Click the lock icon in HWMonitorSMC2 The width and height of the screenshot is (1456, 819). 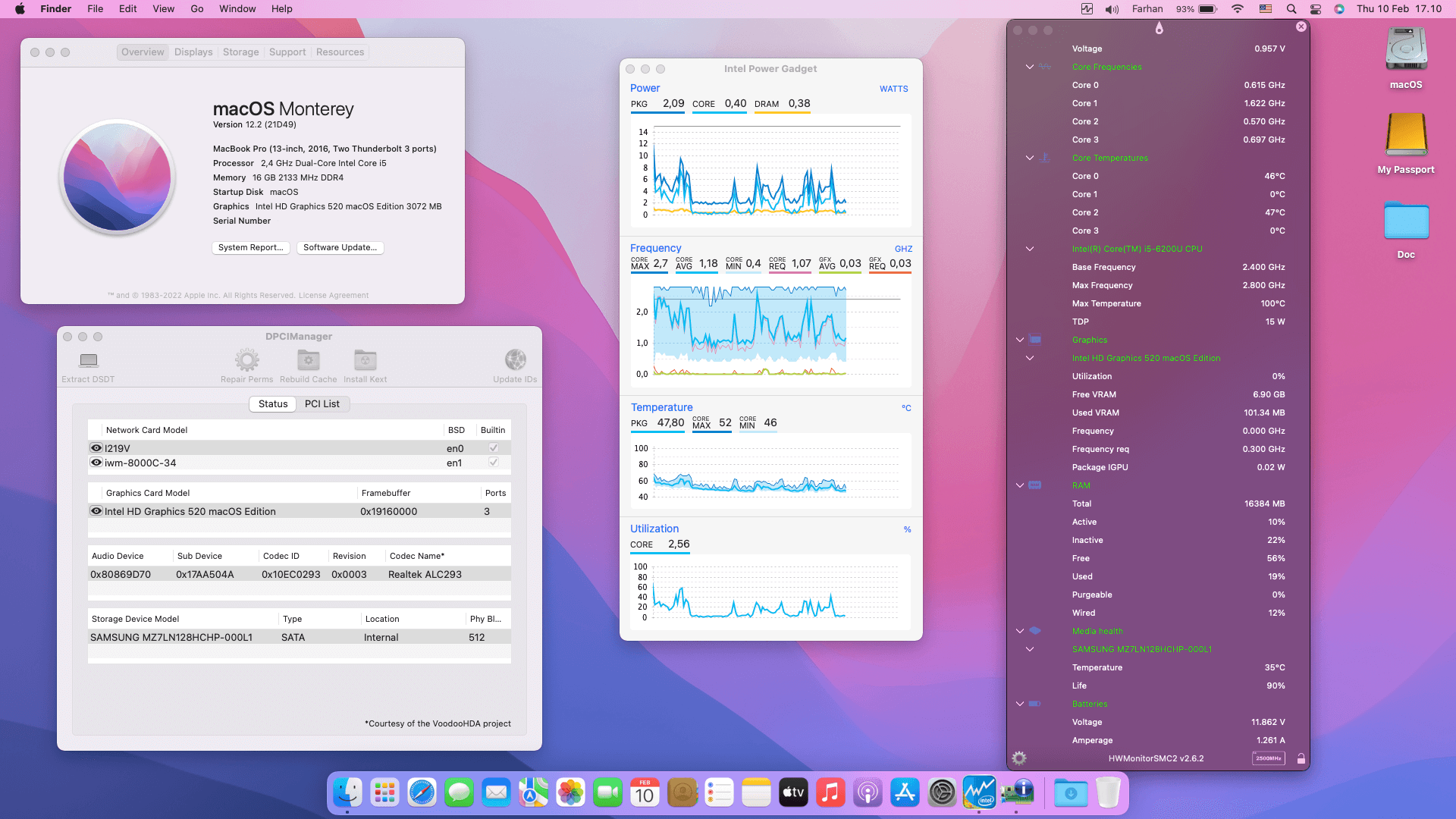[x=1301, y=758]
